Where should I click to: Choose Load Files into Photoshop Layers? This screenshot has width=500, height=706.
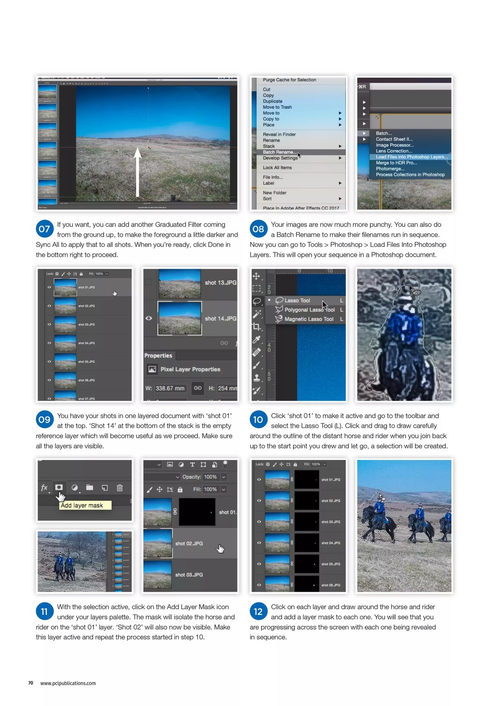click(410, 157)
